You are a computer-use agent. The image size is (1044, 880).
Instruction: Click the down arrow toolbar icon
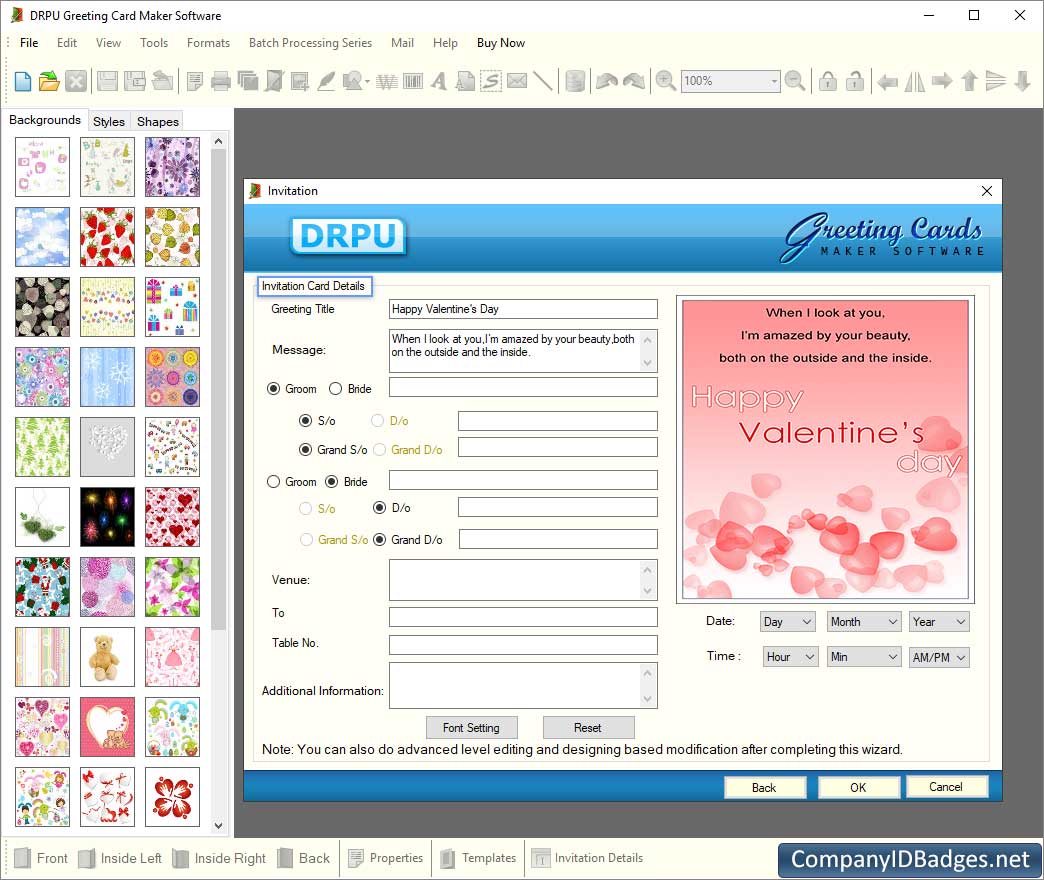click(1023, 81)
